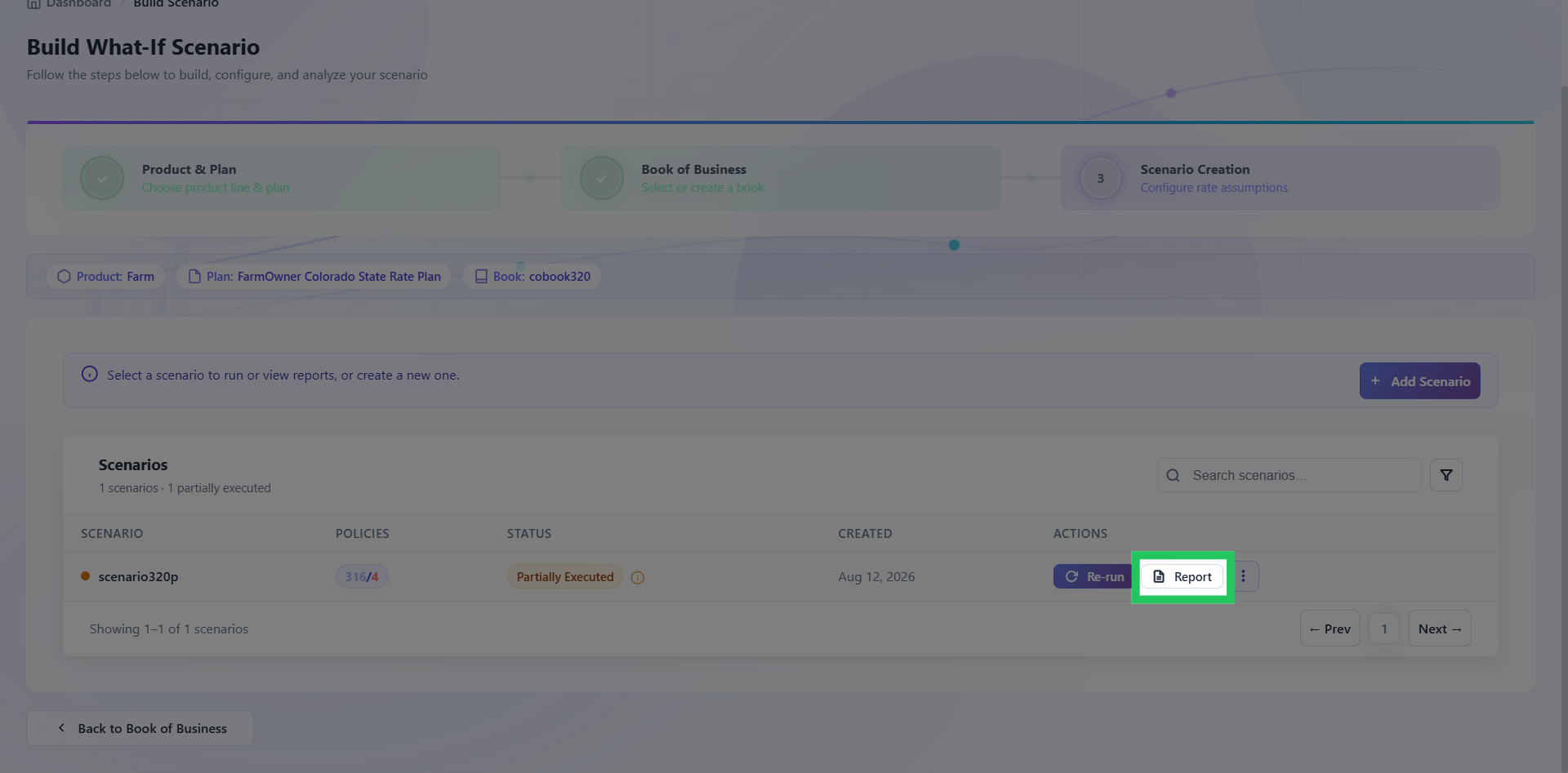Click the ACTIONS column header

coord(1080,534)
